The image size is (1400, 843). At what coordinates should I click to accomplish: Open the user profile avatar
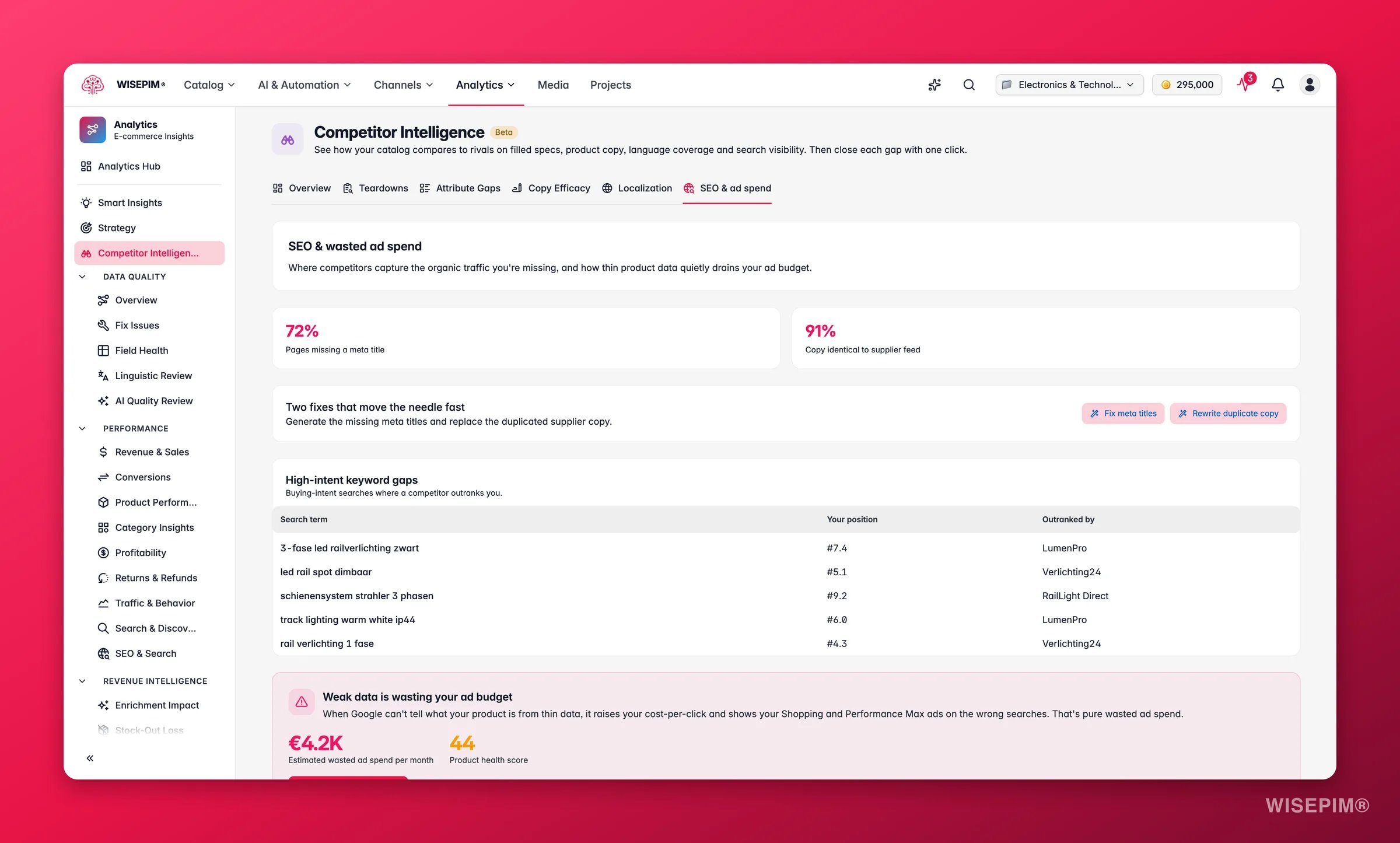[1310, 85]
